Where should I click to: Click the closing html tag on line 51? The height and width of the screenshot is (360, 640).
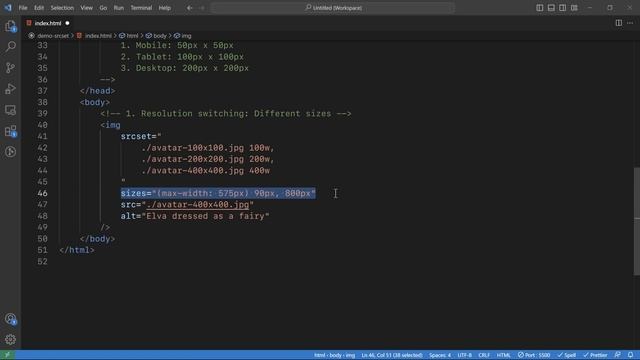(77, 250)
